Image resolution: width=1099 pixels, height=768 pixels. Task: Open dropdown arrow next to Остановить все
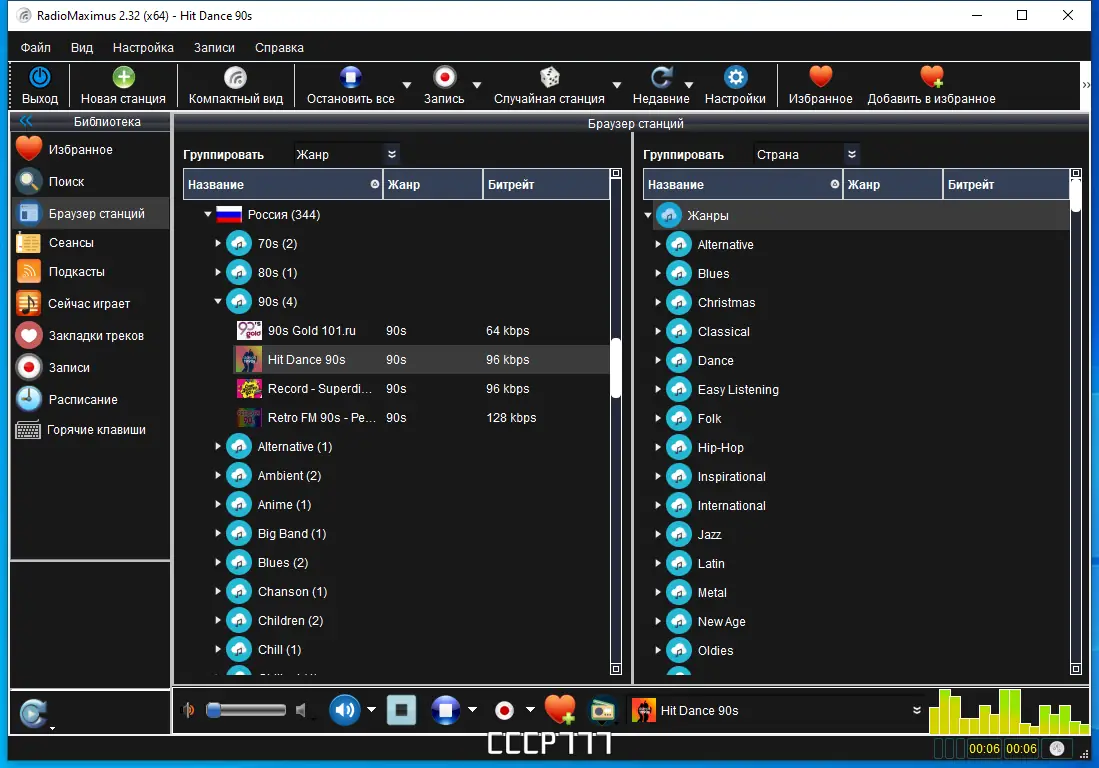tap(407, 85)
